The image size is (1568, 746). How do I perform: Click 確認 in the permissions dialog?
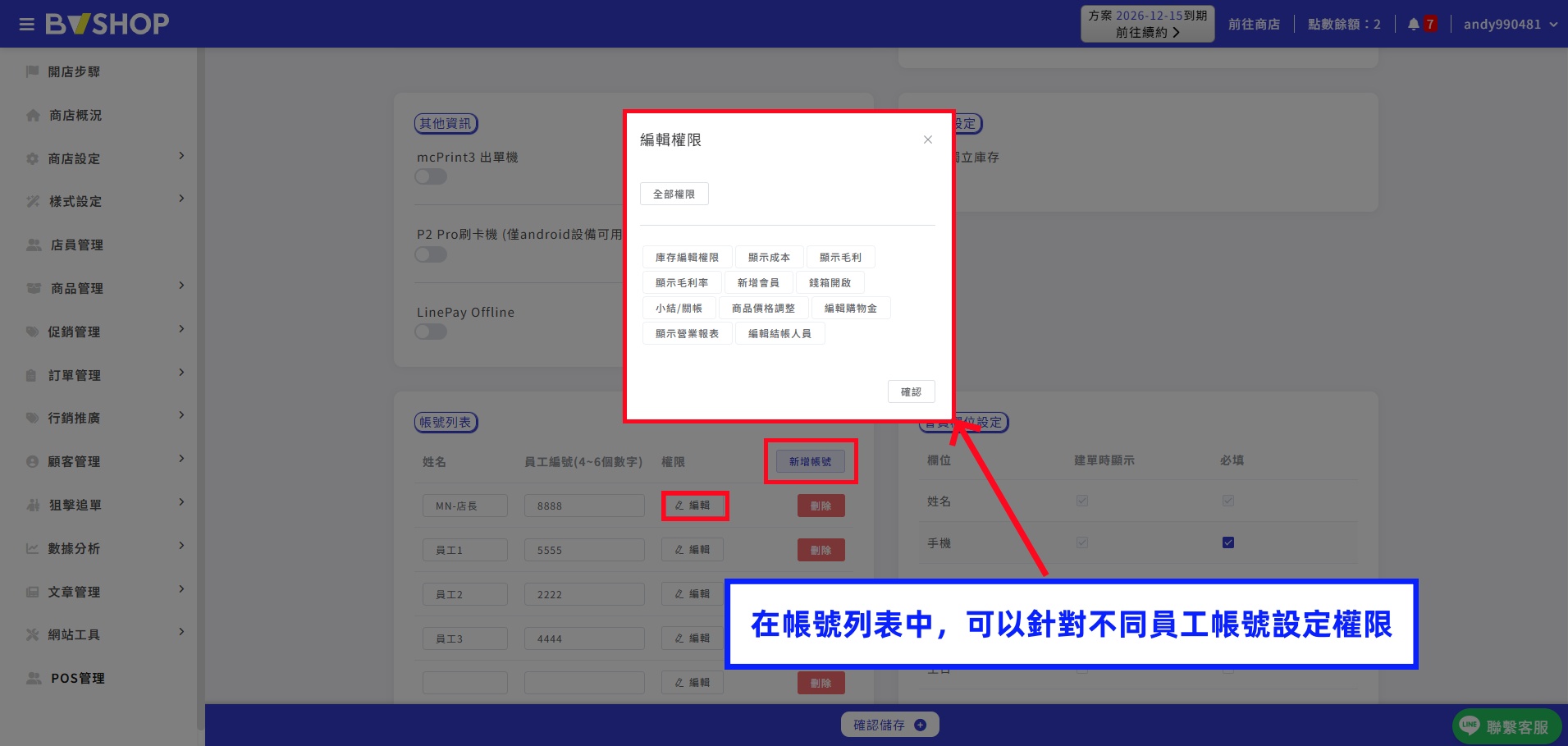(911, 391)
